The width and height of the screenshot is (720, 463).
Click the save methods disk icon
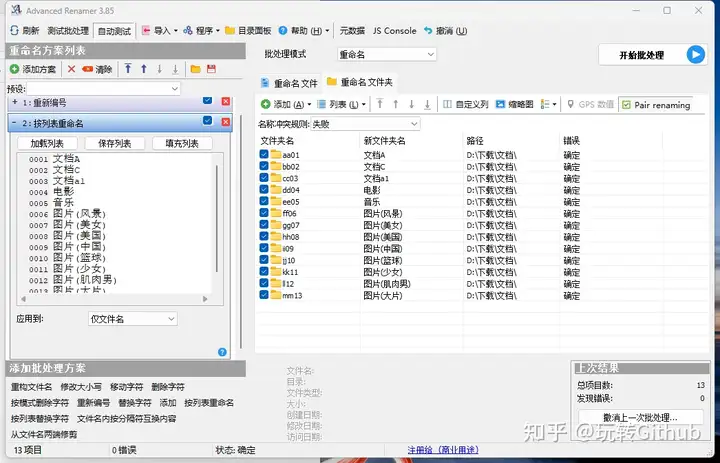[211, 69]
